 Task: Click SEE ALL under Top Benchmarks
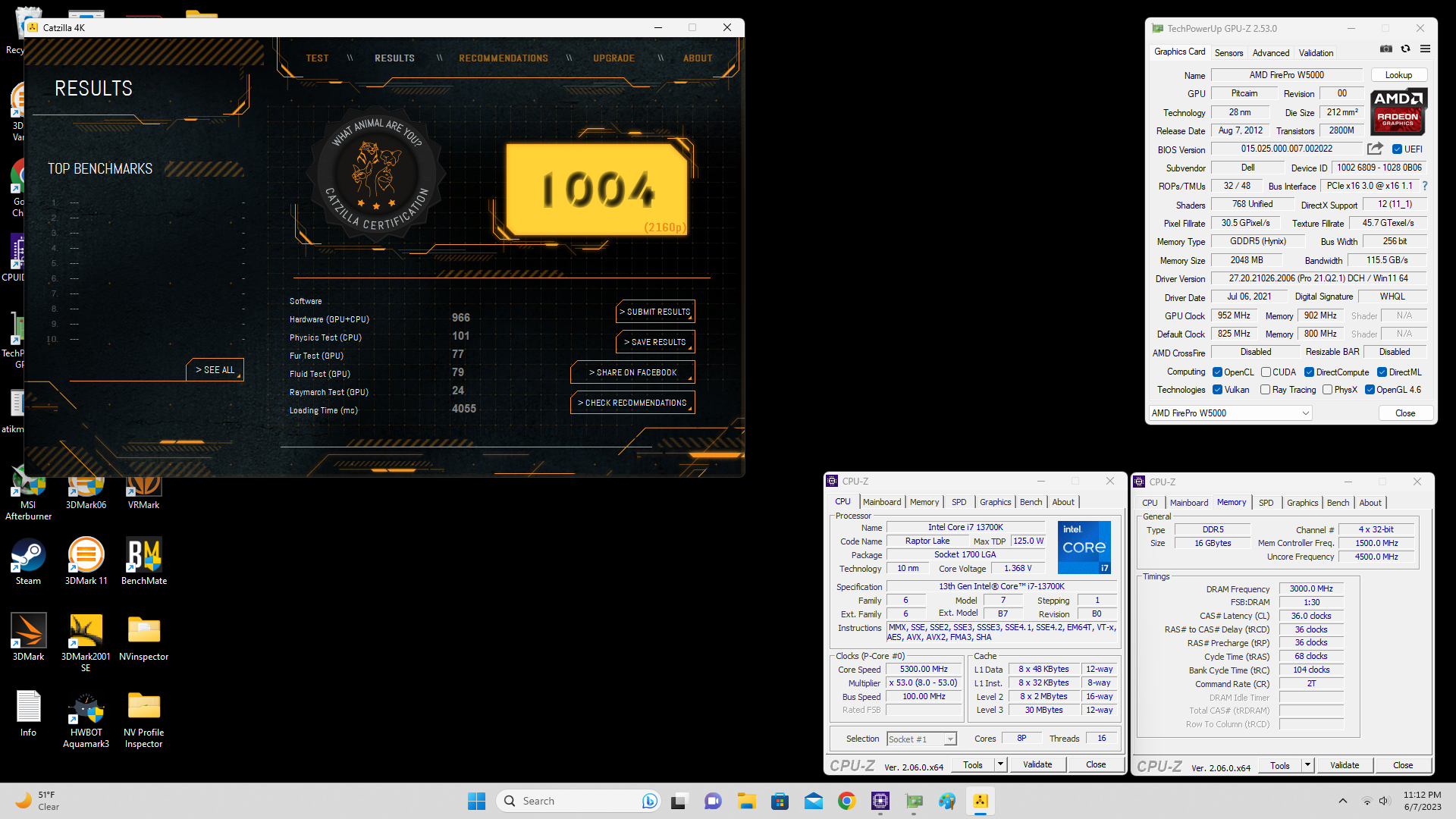[215, 369]
